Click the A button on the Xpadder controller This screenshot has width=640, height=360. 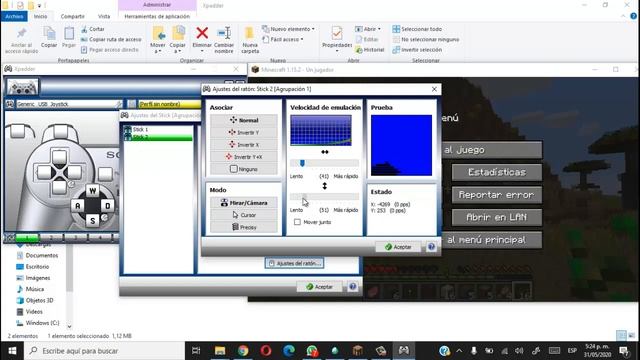78,206
